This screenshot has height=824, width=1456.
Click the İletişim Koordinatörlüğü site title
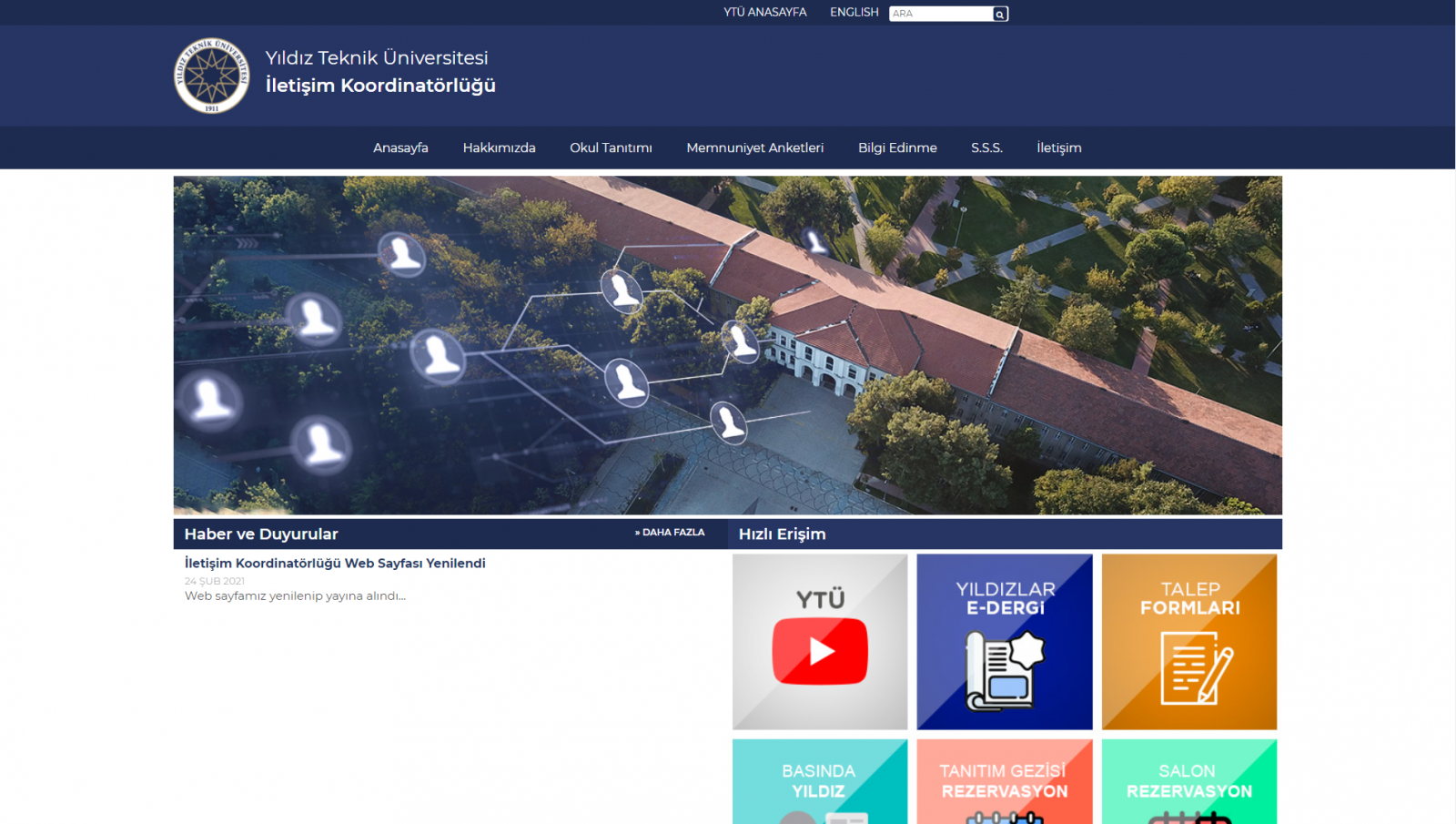[380, 86]
